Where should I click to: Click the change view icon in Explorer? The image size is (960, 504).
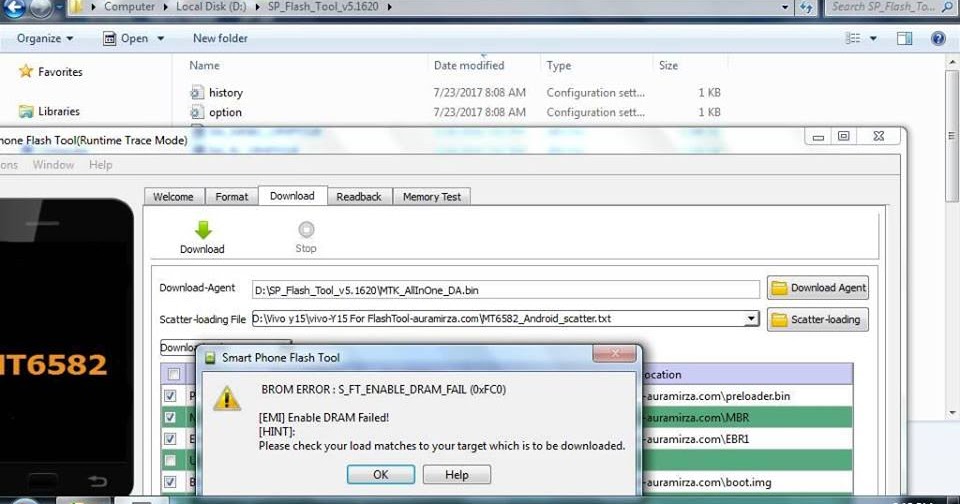point(852,39)
